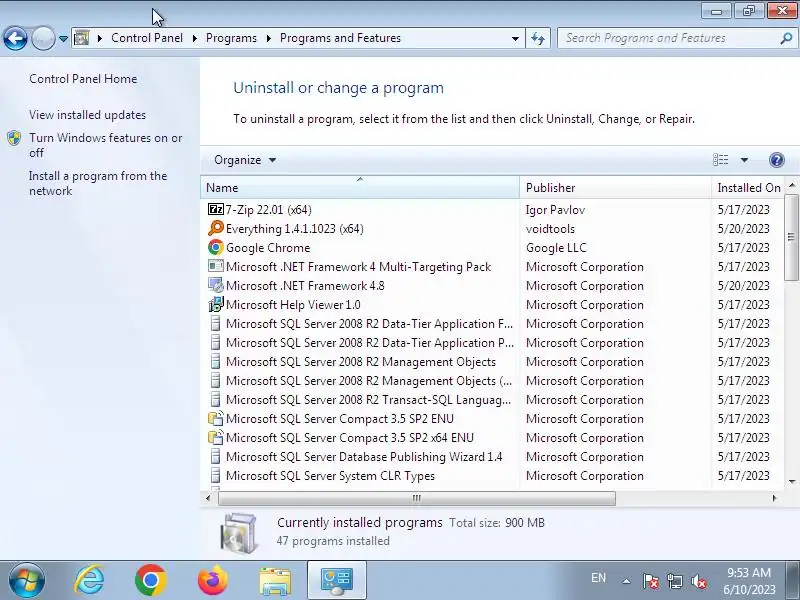Click the 9:53 AM taskbar clock
This screenshot has height=600, width=800.
[748, 573]
